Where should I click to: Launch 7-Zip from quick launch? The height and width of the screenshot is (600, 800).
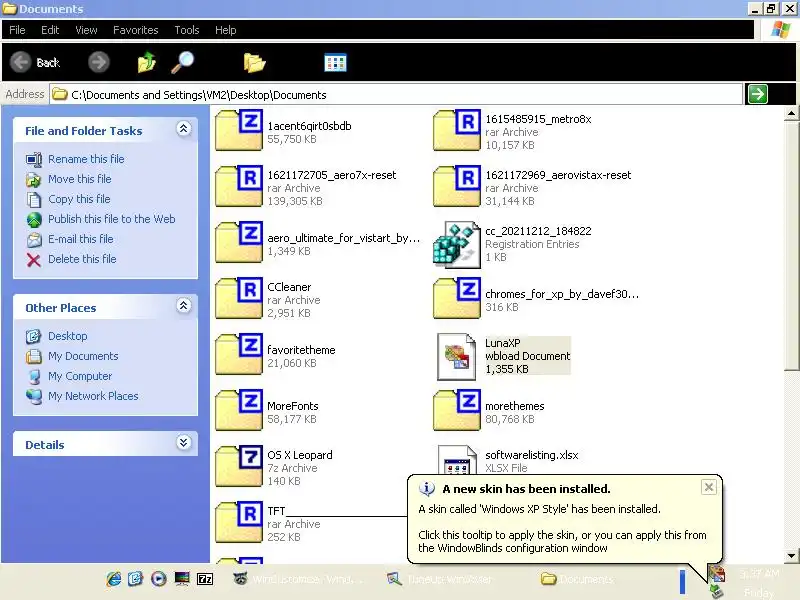(x=205, y=579)
